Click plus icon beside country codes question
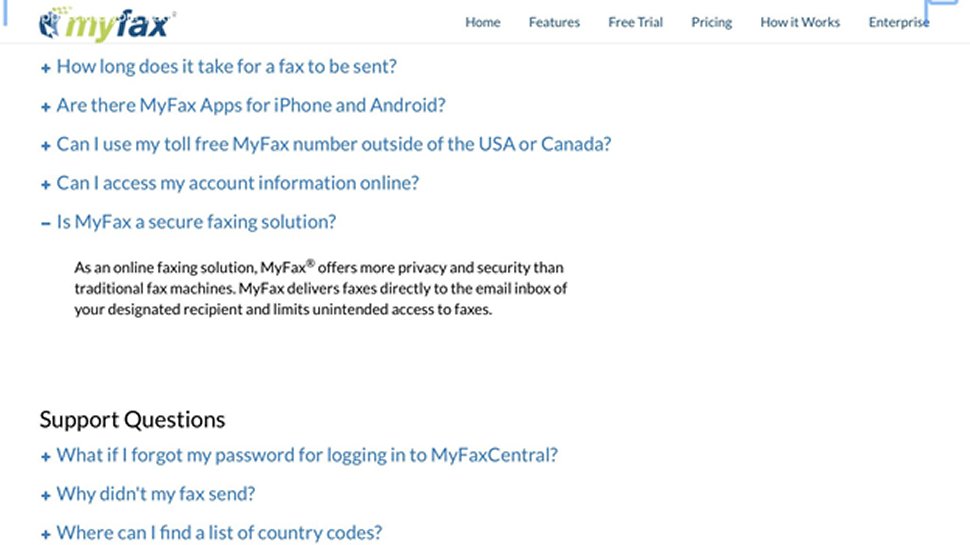 click(x=46, y=534)
